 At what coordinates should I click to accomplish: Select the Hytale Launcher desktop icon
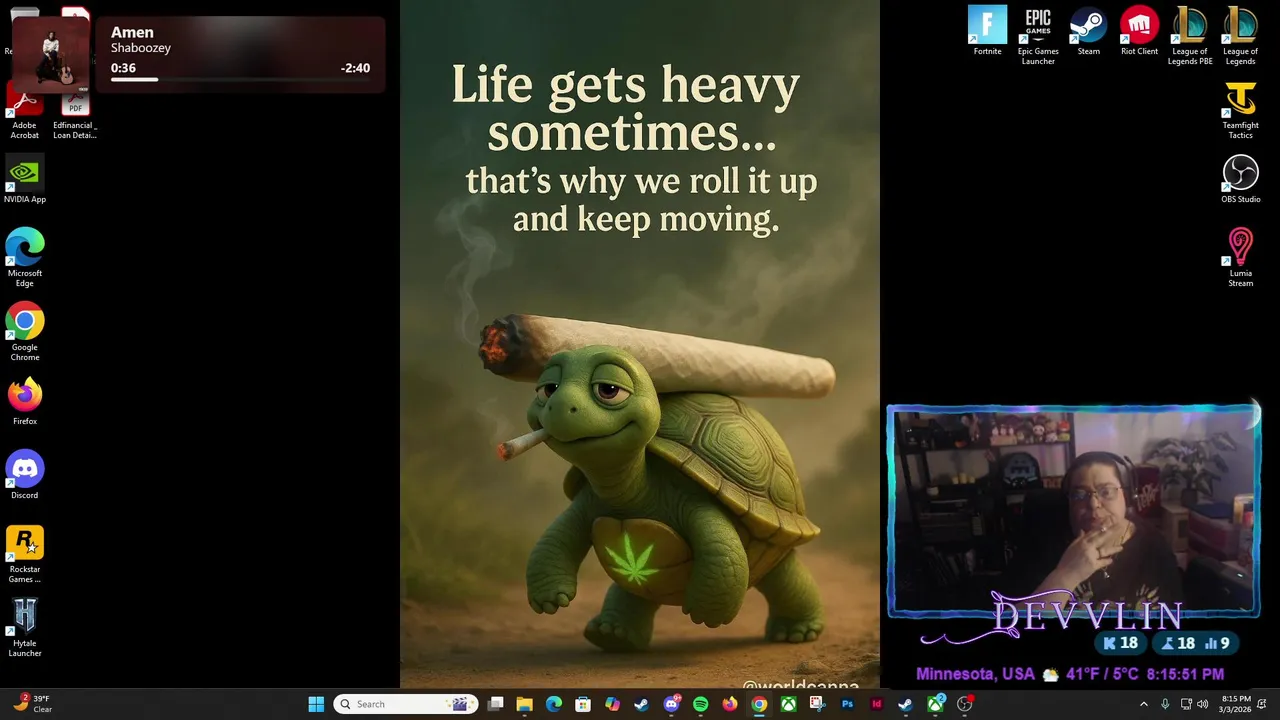25,628
